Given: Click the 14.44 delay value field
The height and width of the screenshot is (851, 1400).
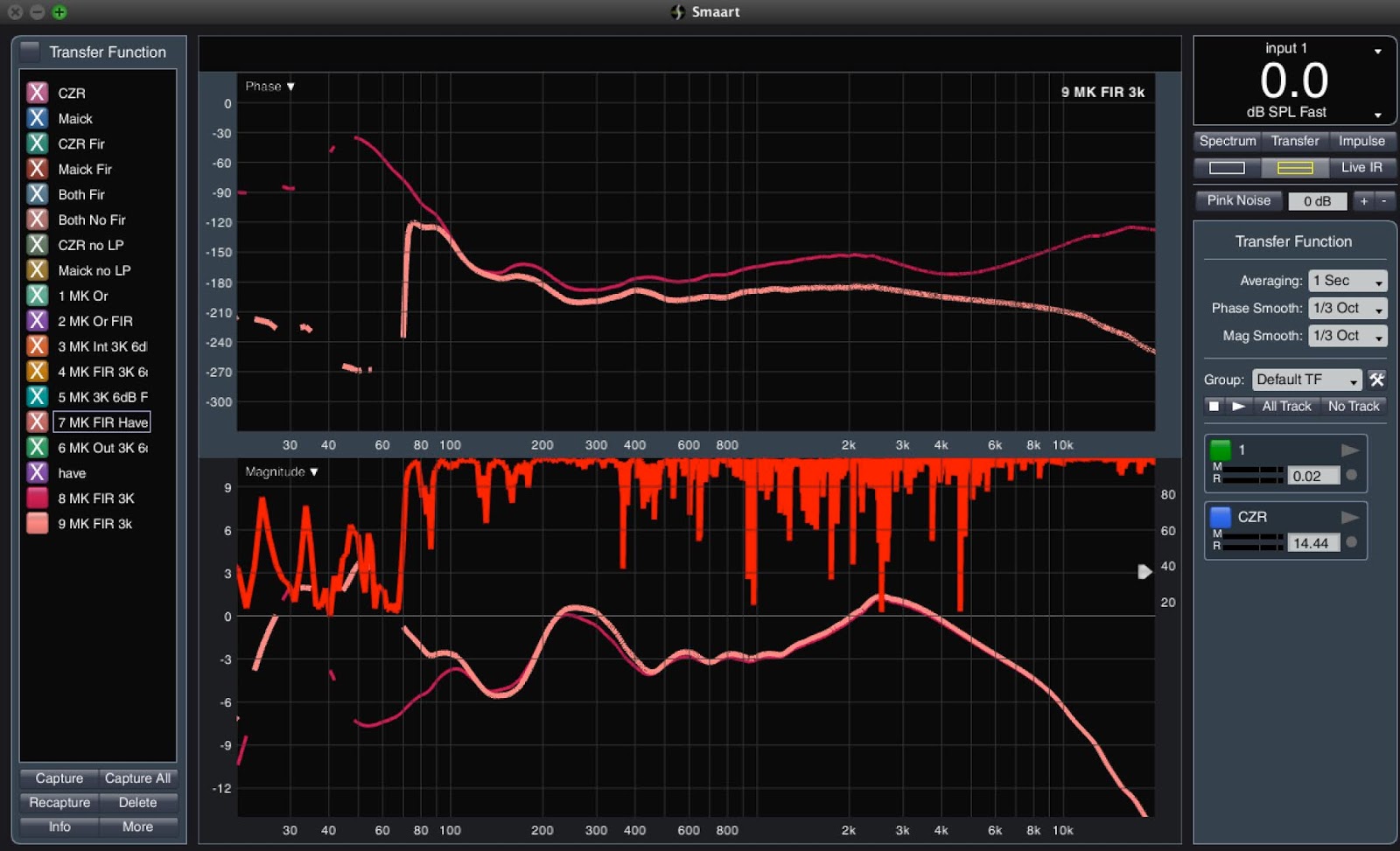Looking at the screenshot, I should pyautogui.click(x=1312, y=543).
